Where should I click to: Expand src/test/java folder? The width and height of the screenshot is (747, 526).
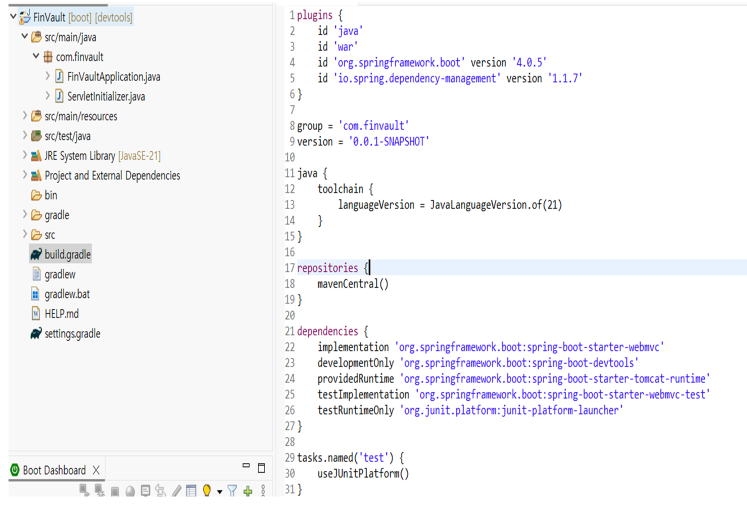(x=25, y=135)
